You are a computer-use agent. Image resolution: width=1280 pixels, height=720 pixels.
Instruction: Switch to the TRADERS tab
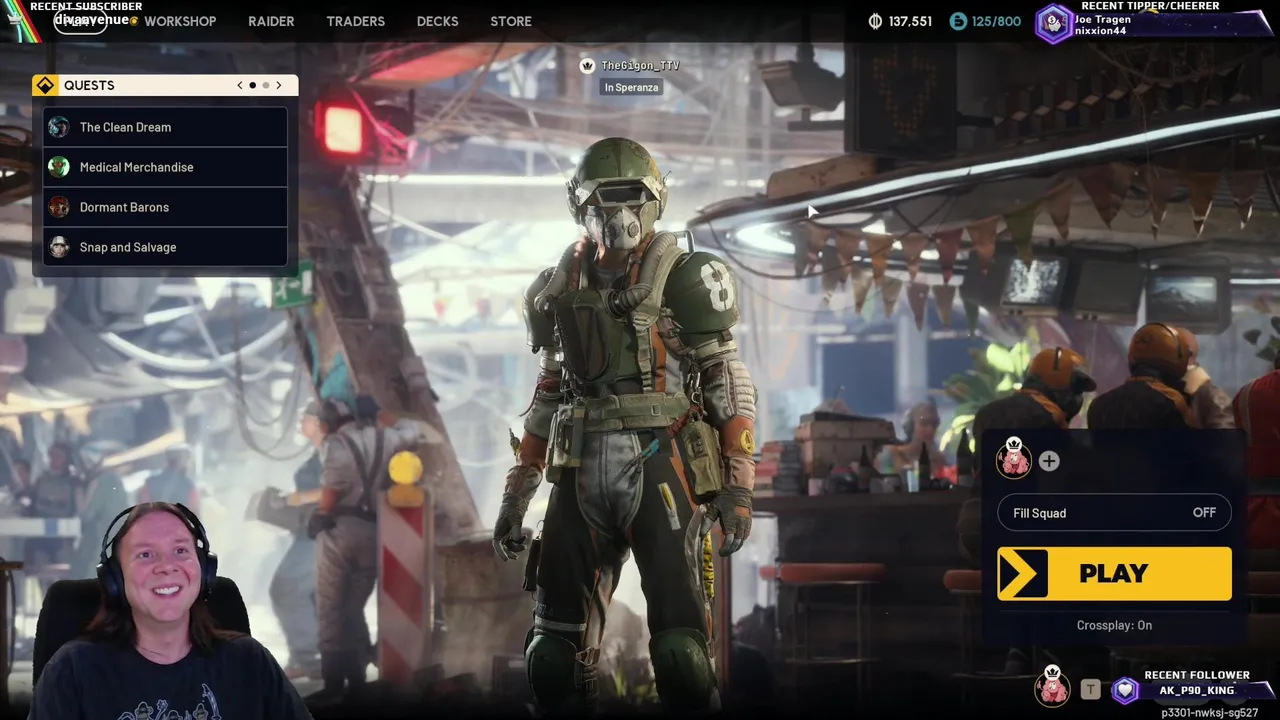pos(355,21)
